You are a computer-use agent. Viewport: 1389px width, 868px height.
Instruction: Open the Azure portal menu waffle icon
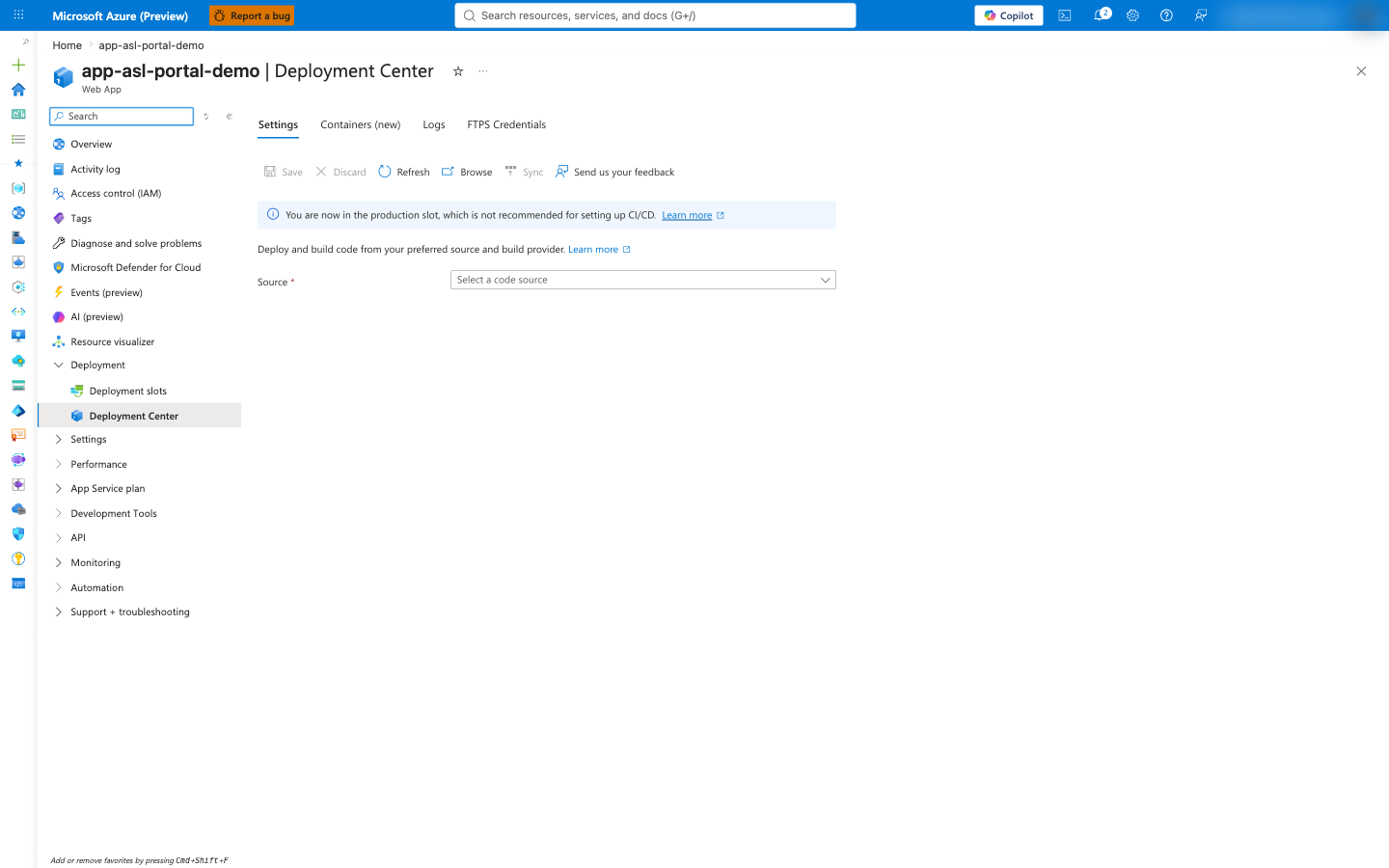pyautogui.click(x=18, y=15)
